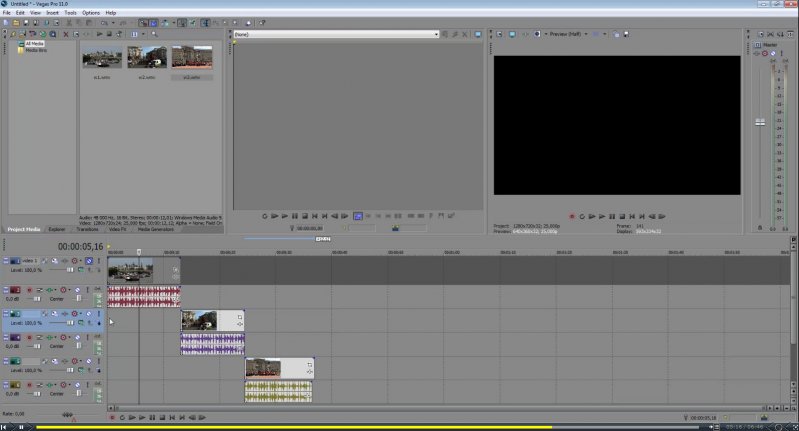This screenshot has width=799, height=431.
Task: Select the Transitions tab
Action: pyautogui.click(x=87, y=229)
